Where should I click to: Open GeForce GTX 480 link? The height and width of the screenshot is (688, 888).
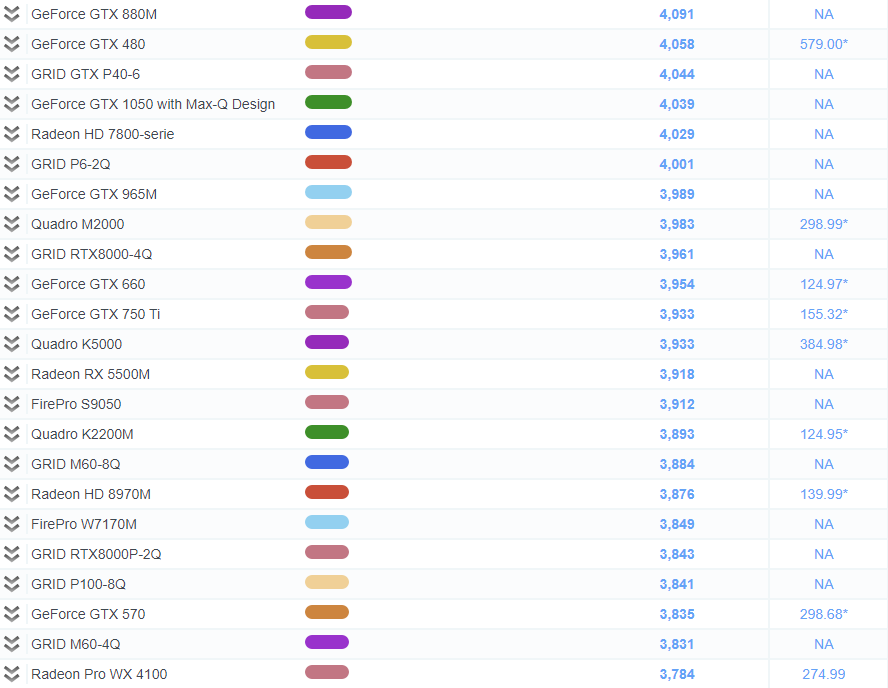[88, 44]
